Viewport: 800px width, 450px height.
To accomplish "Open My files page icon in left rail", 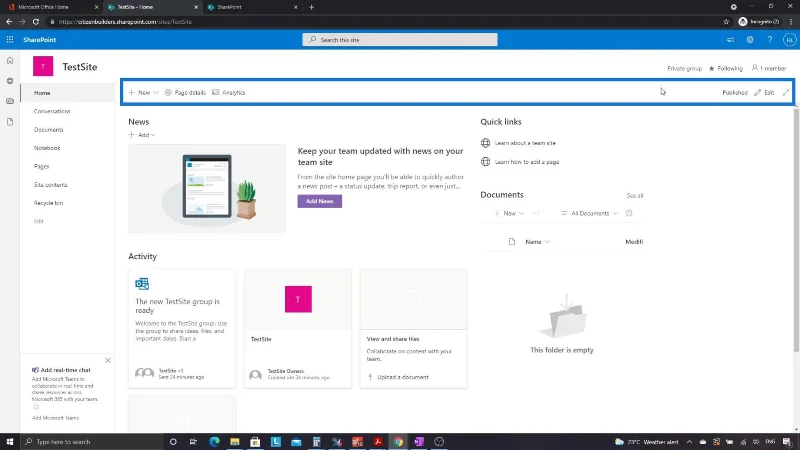I will point(10,122).
